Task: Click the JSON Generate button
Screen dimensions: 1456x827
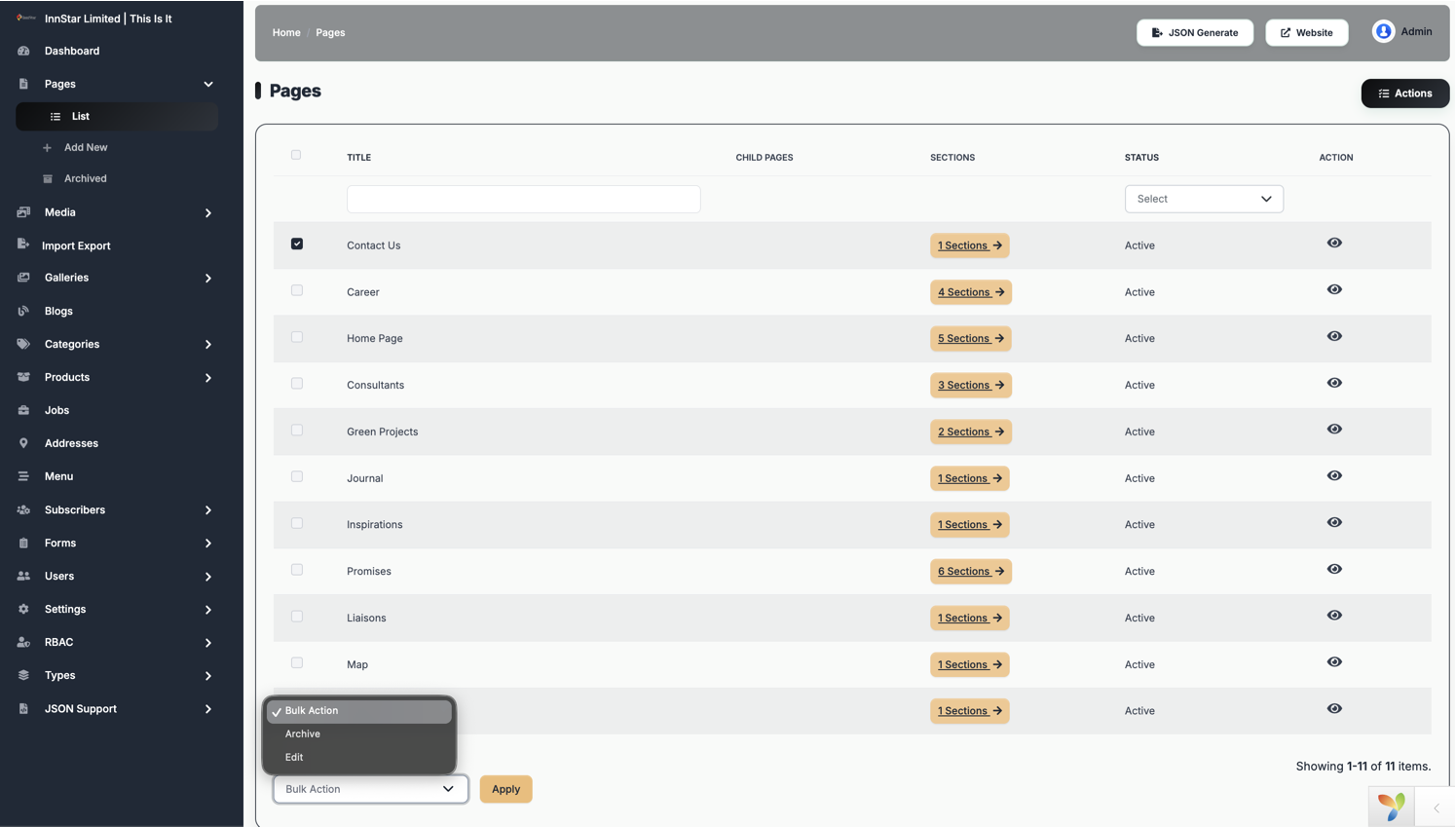Action: 1195,32
